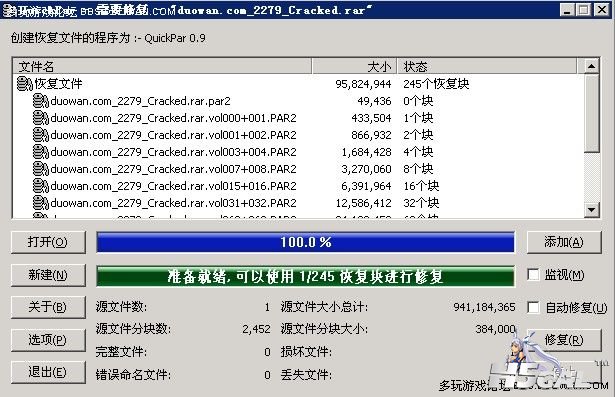Click the icon of duowan.com_2279_Cracked.rar.par2 file
Screen dimensions: 615x397
[x=41, y=101]
